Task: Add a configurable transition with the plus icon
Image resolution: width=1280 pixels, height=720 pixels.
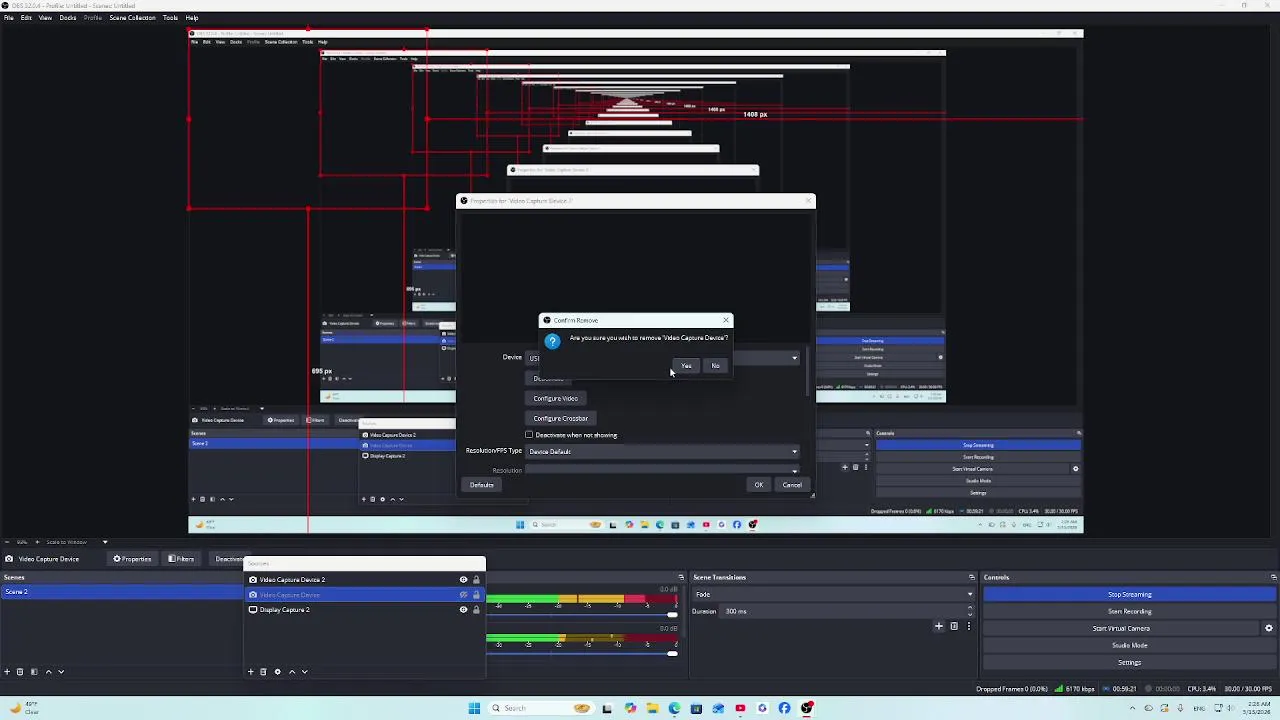Action: pos(939,627)
